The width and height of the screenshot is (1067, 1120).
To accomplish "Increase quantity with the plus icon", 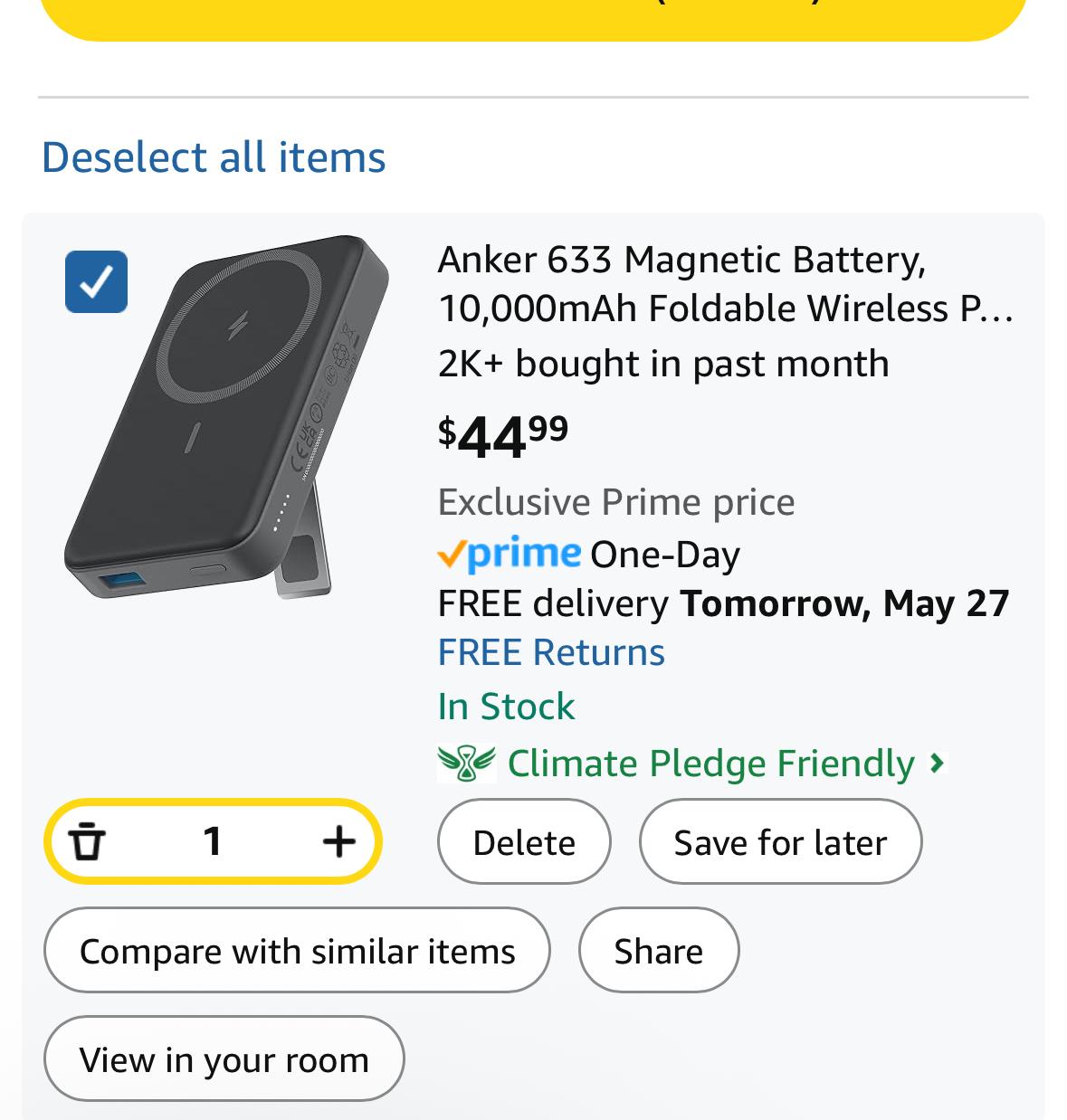I will (338, 841).
